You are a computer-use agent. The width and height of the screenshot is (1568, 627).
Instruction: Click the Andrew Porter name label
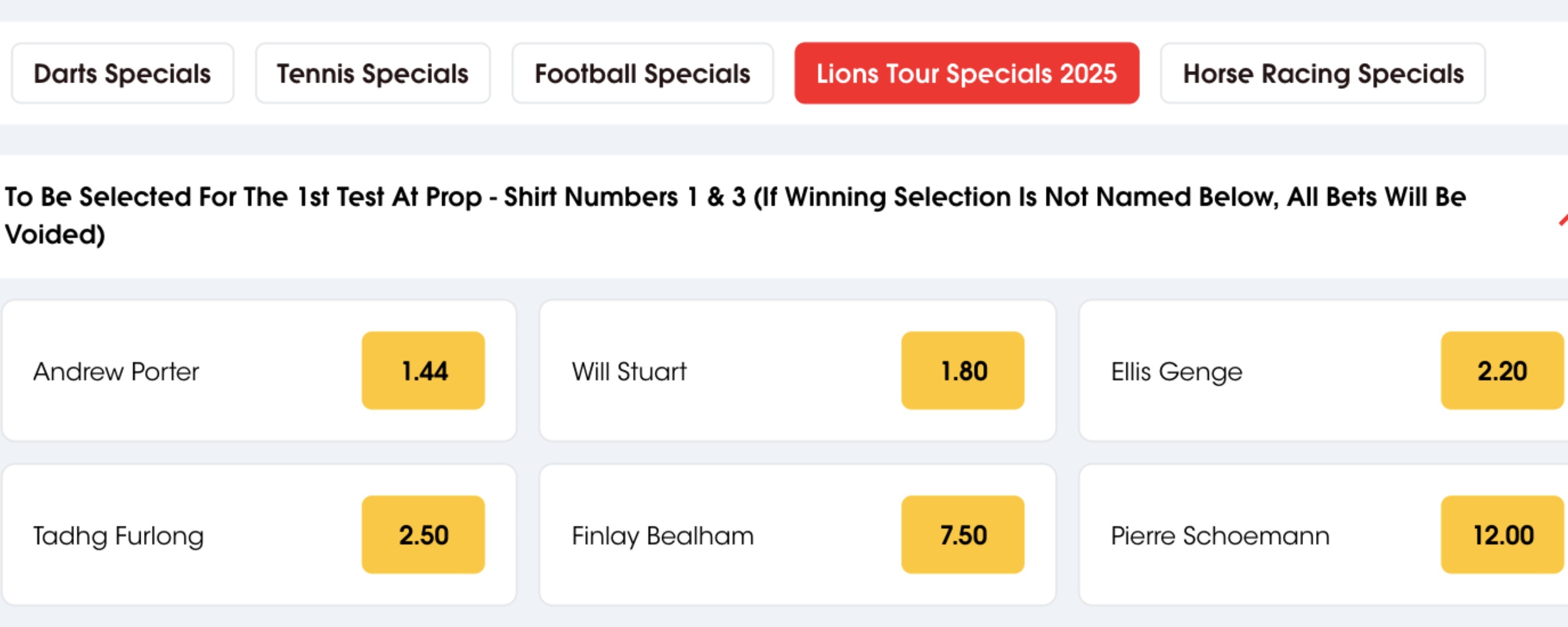pyautogui.click(x=116, y=372)
